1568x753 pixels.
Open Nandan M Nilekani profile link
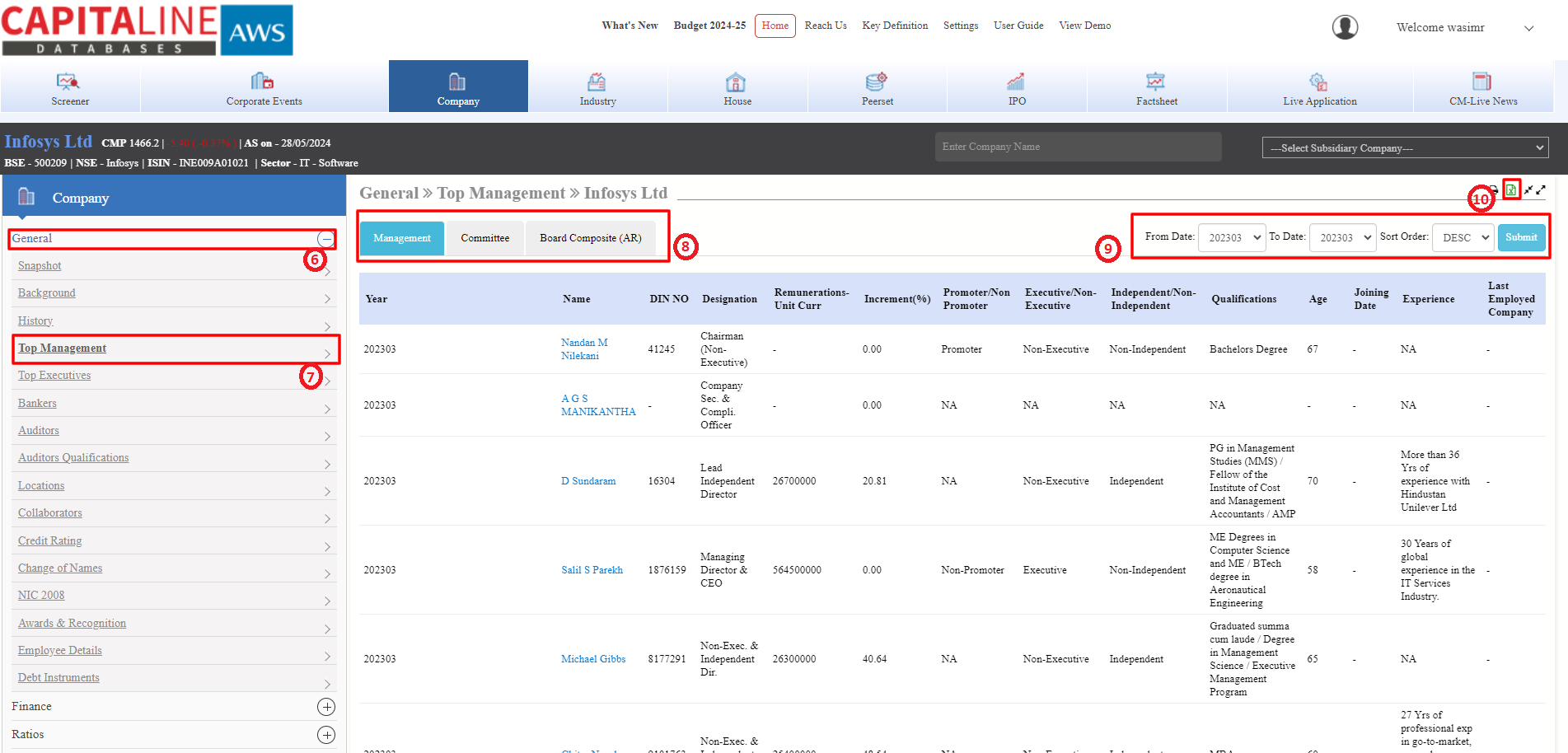[x=584, y=349]
